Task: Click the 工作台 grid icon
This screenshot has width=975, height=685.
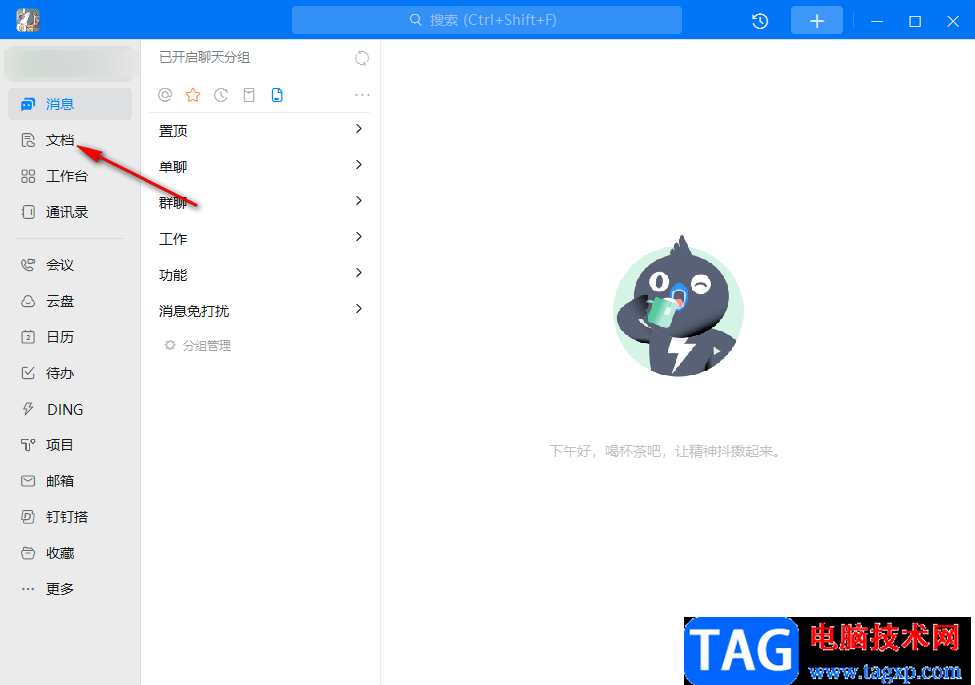Action: [28, 177]
